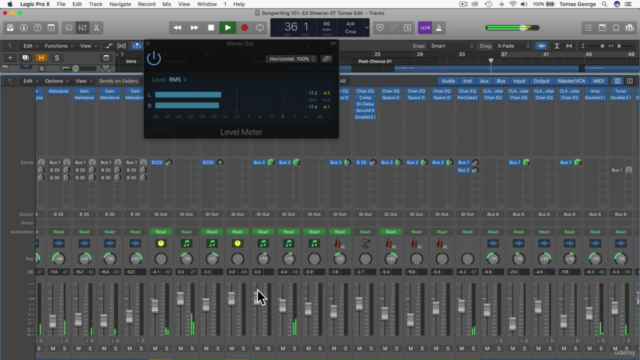Click the playhead marker in the ruler
Image resolution: width=640 pixels, height=360 pixels.
tap(491, 60)
